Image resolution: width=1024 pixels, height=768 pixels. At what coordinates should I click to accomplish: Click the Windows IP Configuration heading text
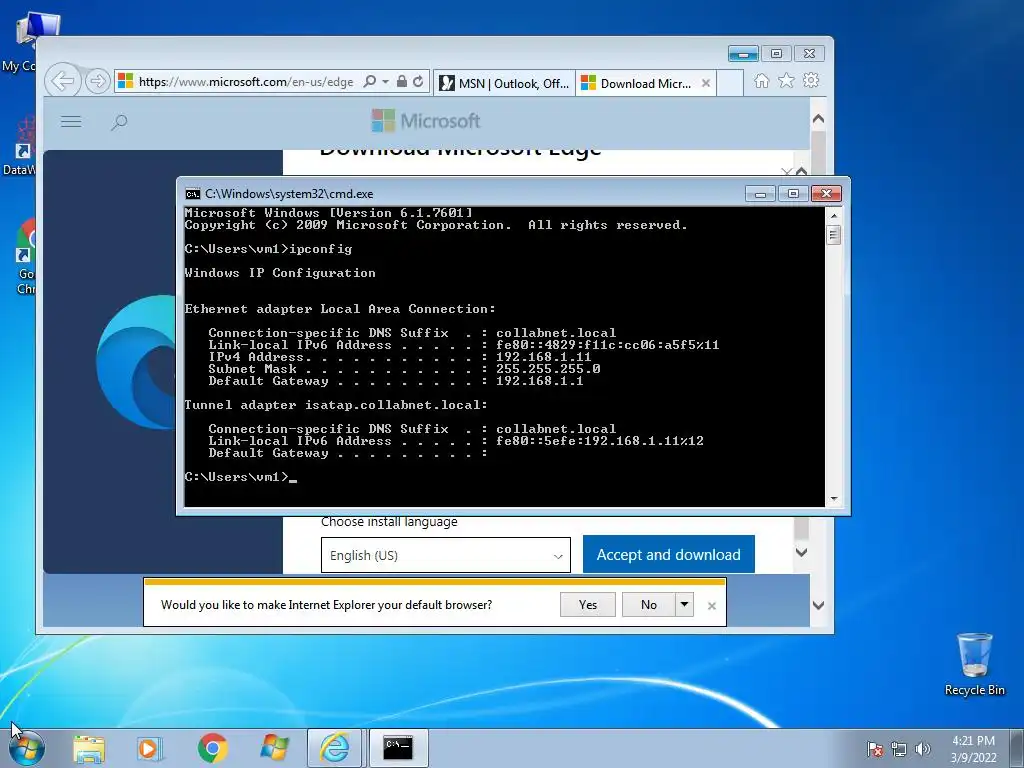click(x=280, y=273)
